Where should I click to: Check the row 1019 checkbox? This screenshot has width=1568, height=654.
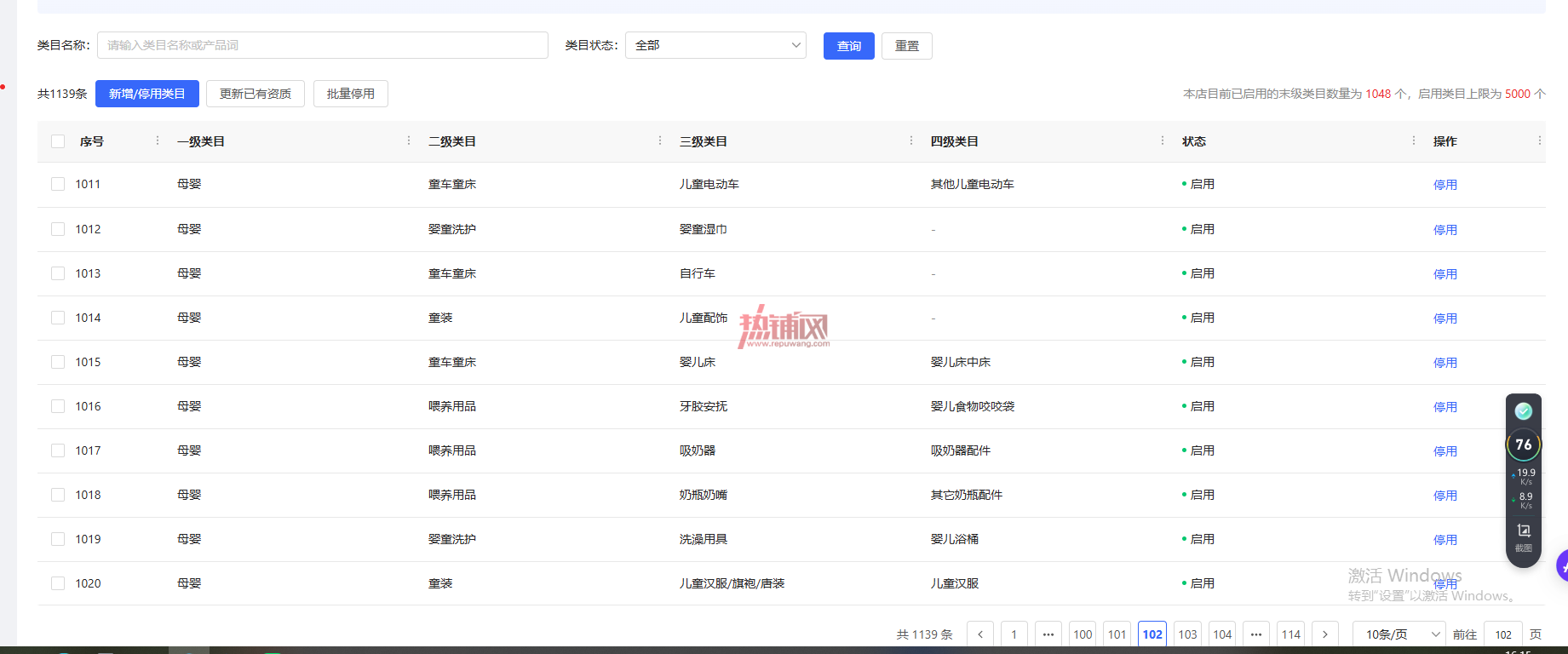(58, 539)
